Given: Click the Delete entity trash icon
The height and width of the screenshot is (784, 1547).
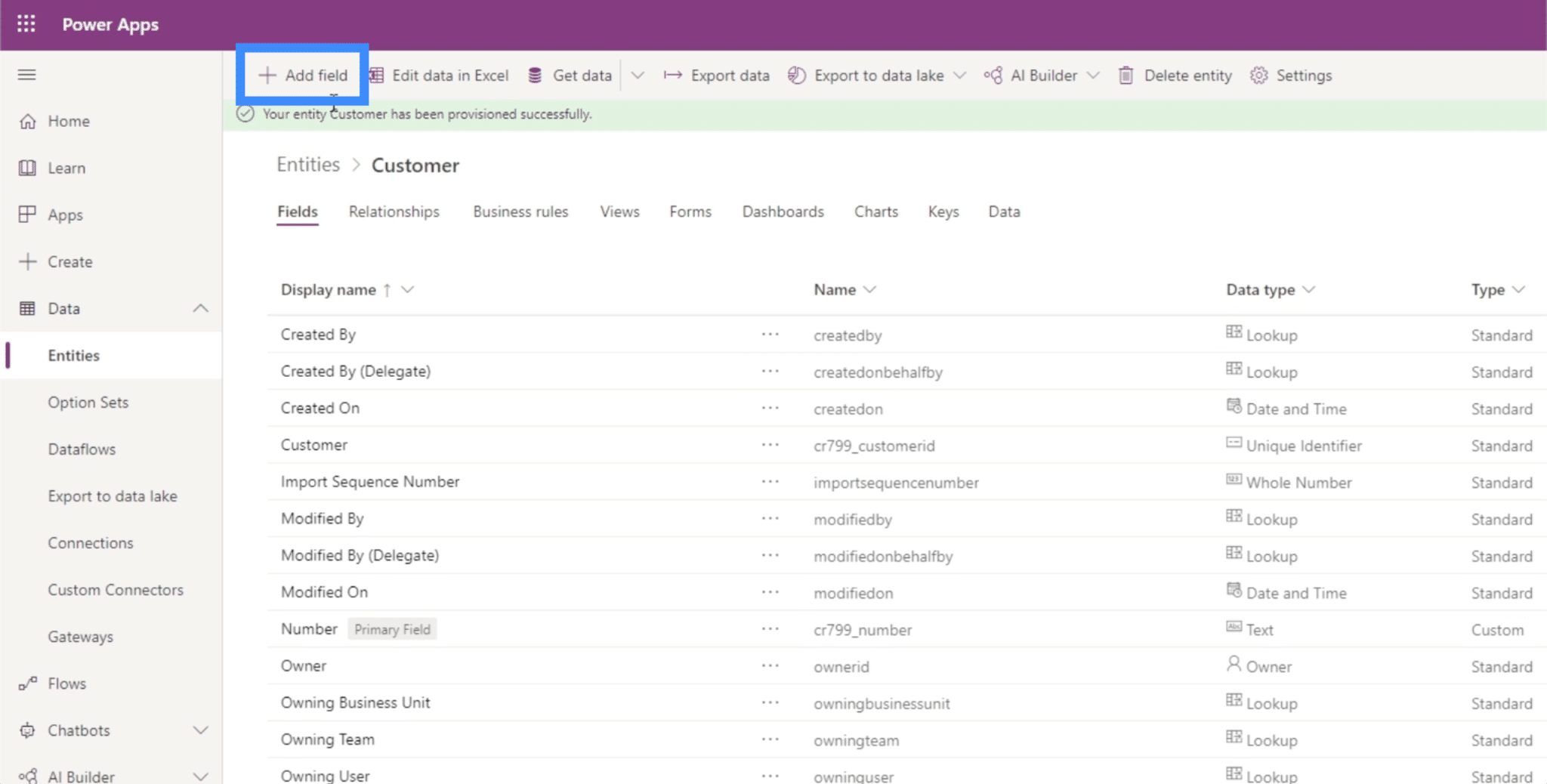Looking at the screenshot, I should (1126, 76).
